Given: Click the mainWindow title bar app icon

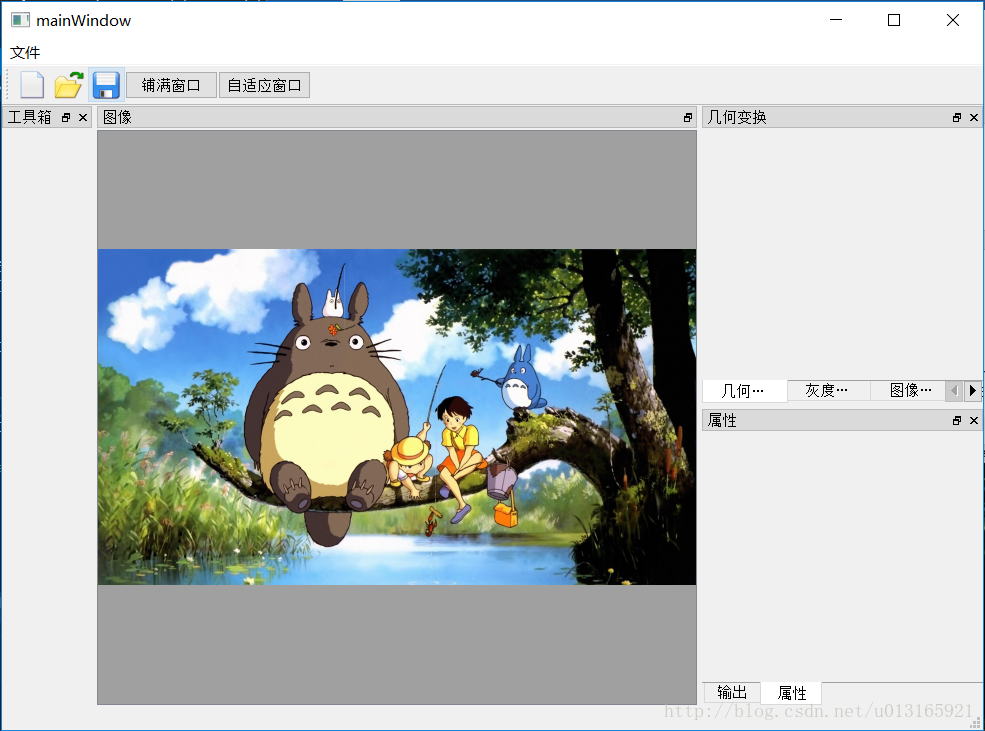Looking at the screenshot, I should pyautogui.click(x=20, y=20).
